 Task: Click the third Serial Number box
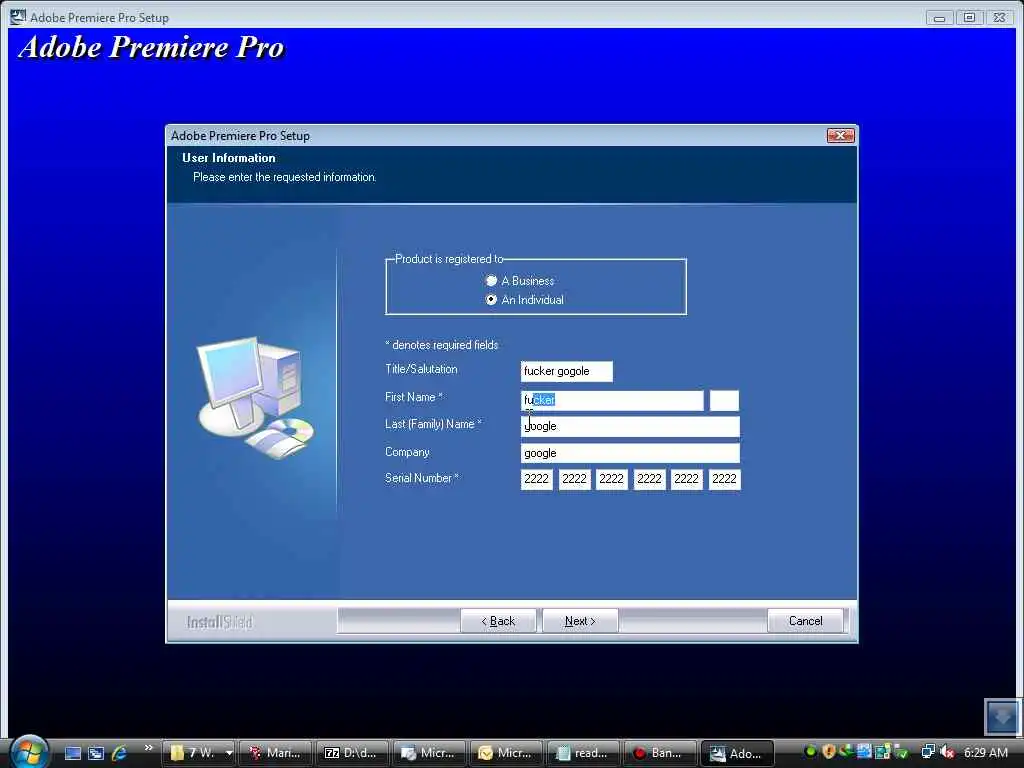[611, 479]
